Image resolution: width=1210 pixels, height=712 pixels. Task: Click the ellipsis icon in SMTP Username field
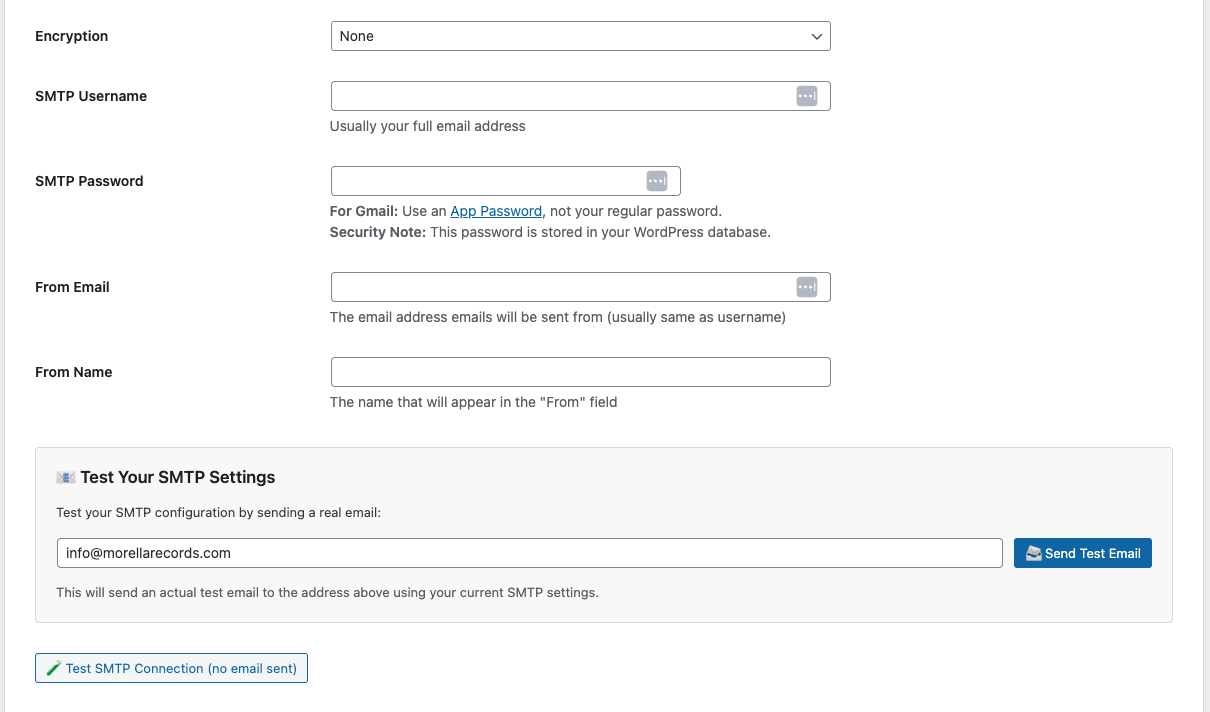[806, 95]
